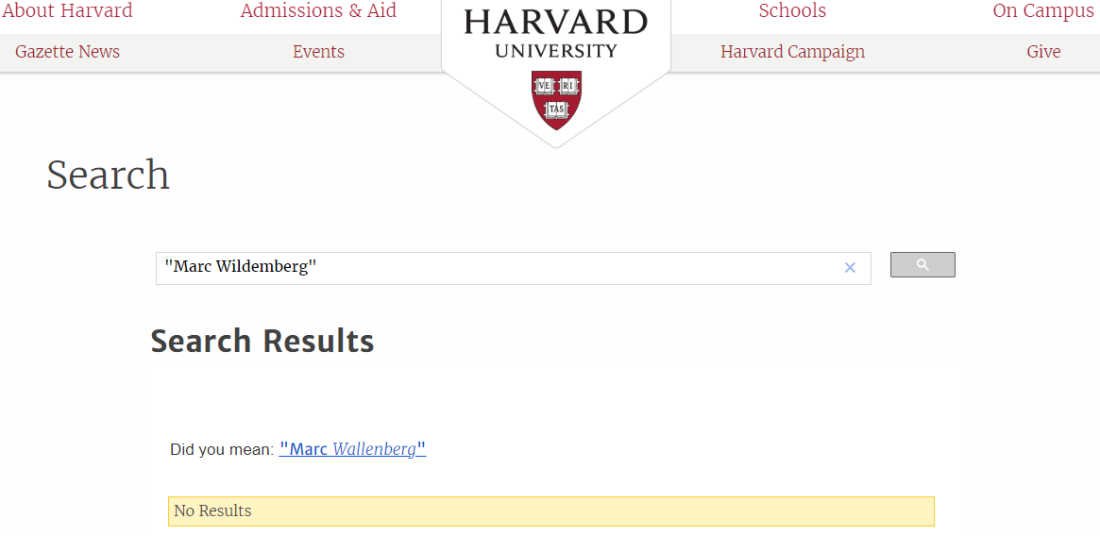This screenshot has width=1100, height=536.
Task: Click the italic word Wallenberg in the suggestion
Action: [374, 449]
